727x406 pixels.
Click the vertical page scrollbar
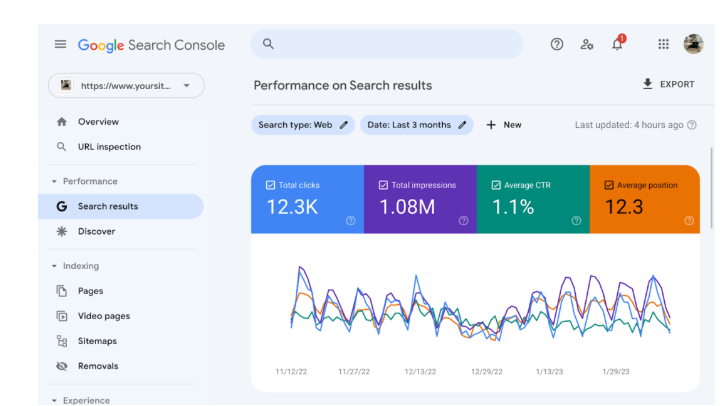[x=712, y=188]
